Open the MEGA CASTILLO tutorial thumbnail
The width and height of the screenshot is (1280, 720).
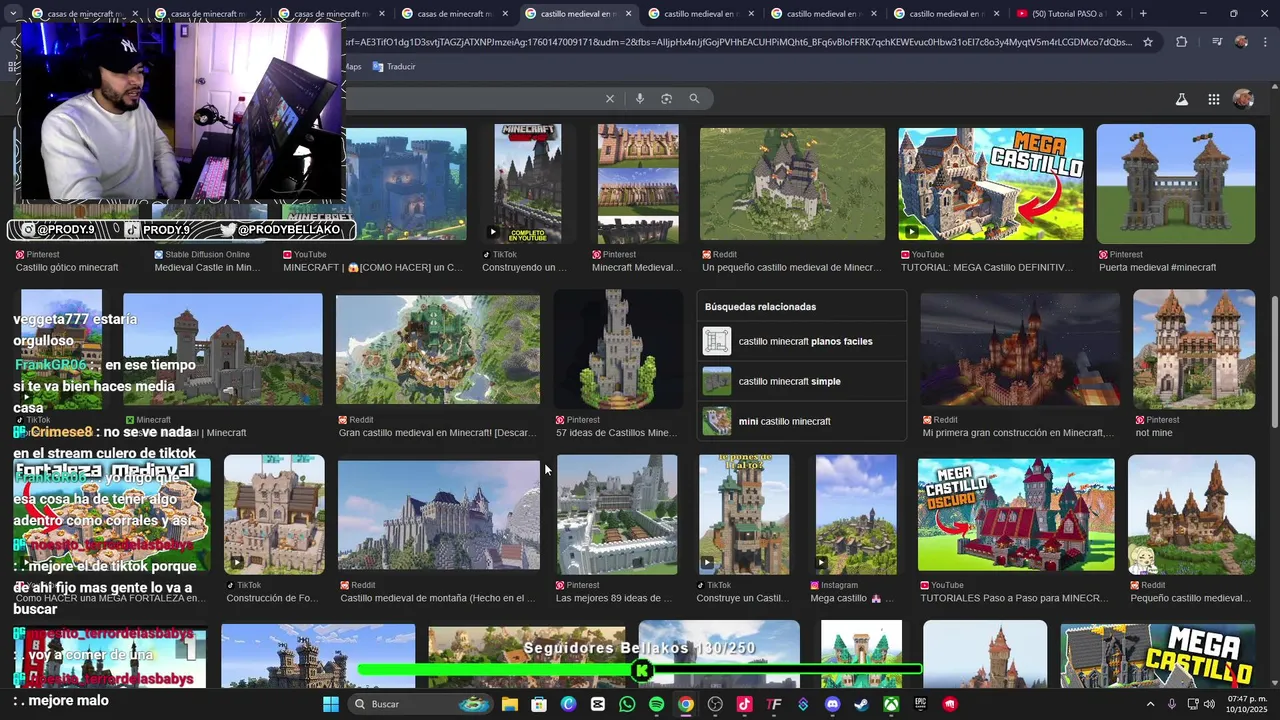click(x=990, y=184)
